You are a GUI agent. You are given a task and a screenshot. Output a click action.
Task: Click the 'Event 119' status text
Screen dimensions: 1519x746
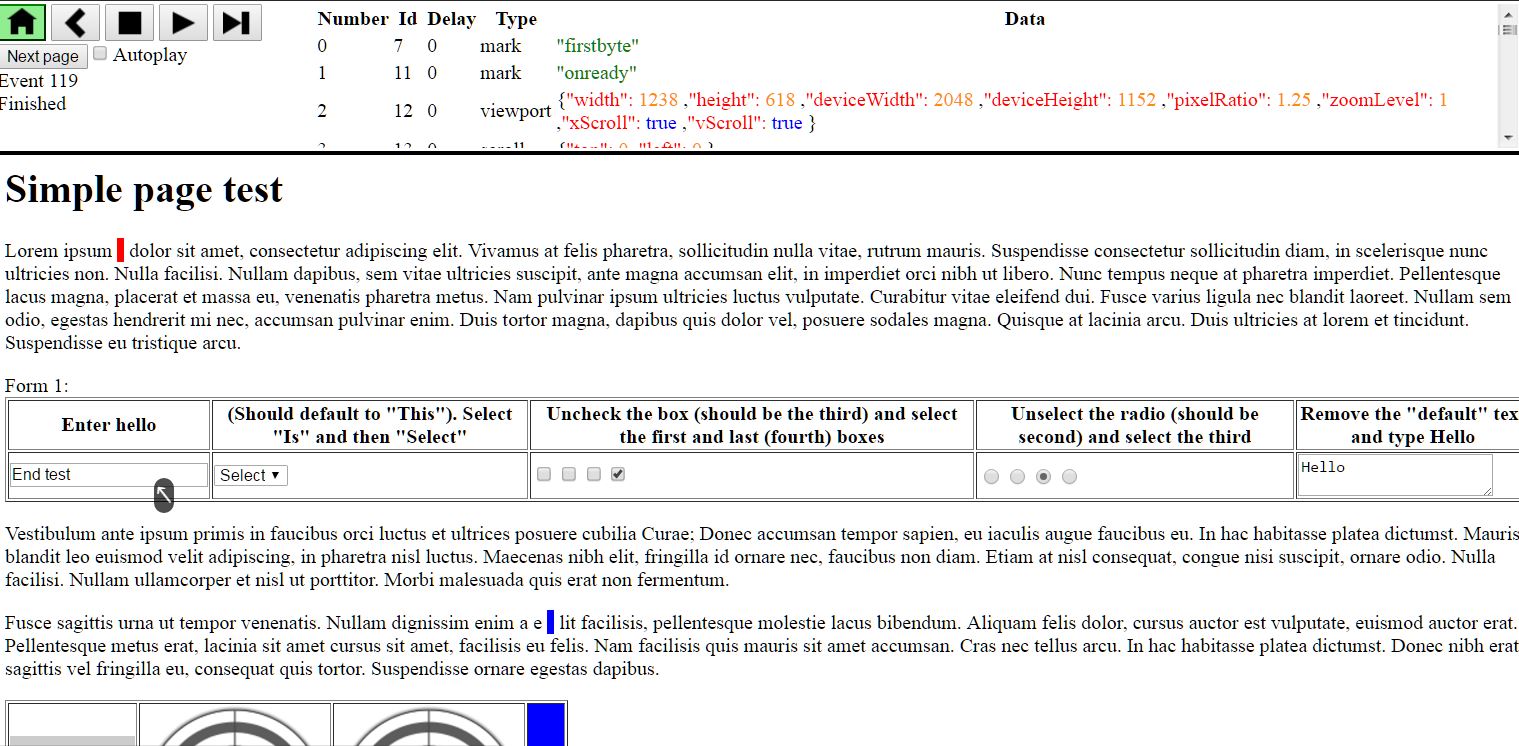click(x=39, y=81)
